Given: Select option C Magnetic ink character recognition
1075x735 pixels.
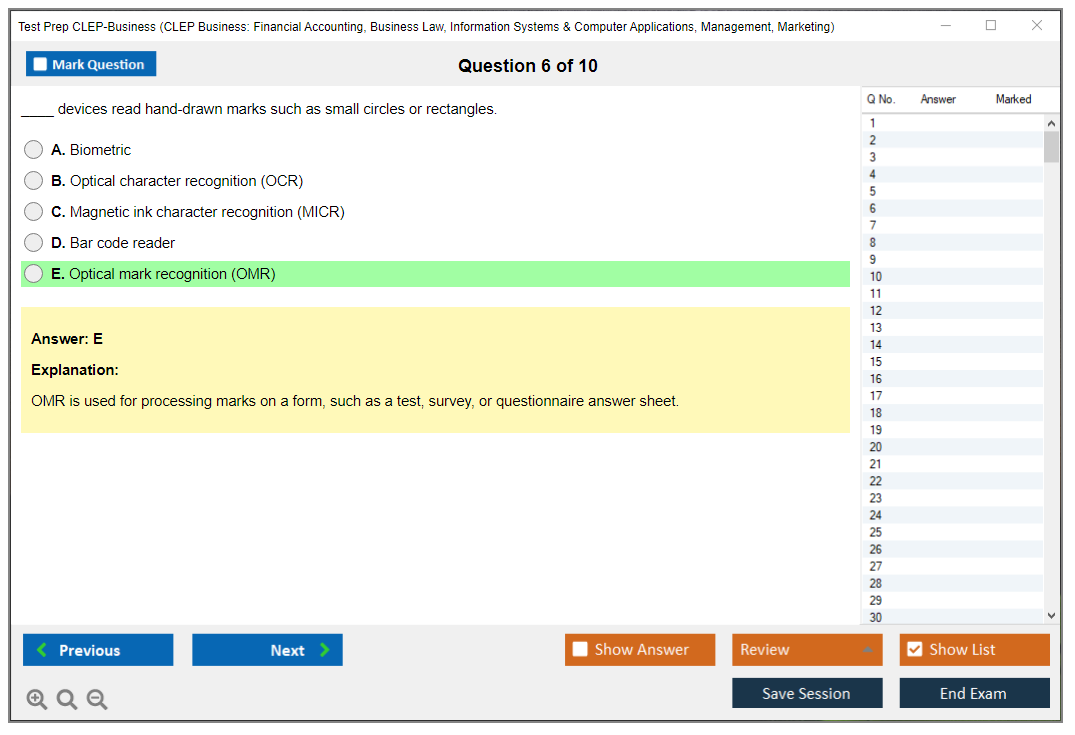Looking at the screenshot, I should tap(34, 212).
